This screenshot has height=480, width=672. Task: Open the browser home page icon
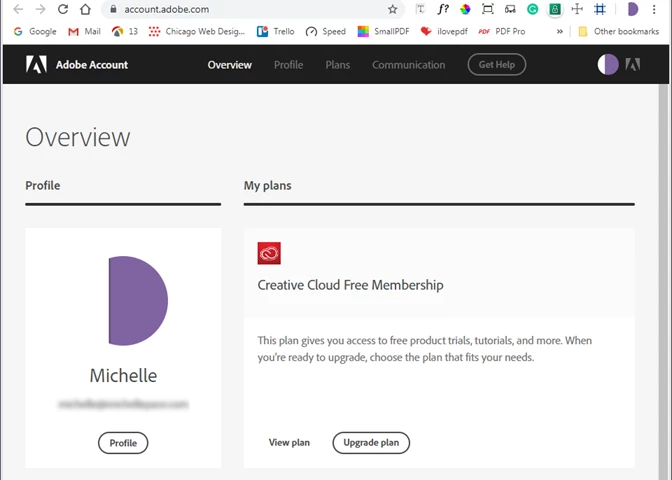click(85, 9)
